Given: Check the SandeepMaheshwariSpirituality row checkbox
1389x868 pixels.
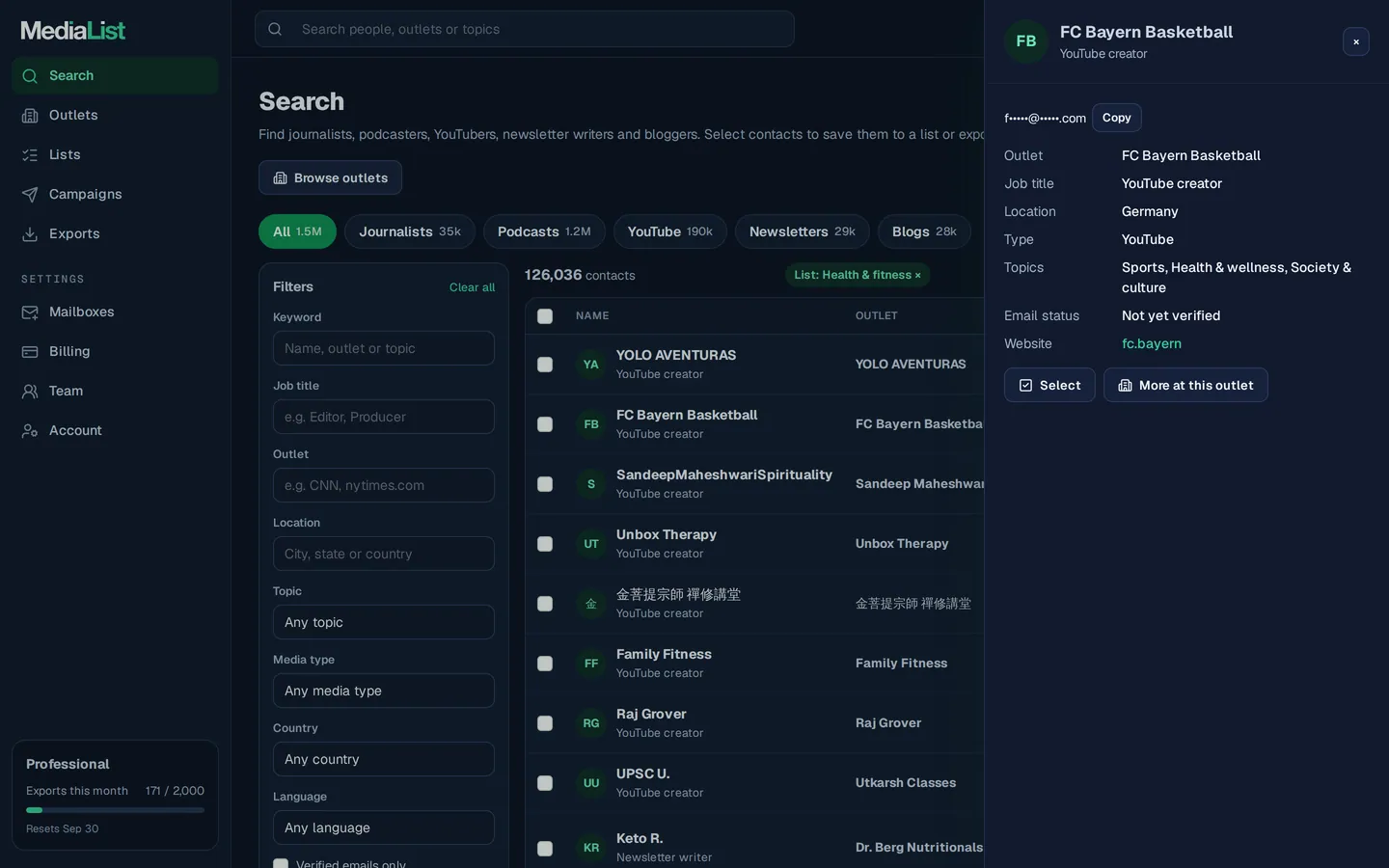Looking at the screenshot, I should [545, 484].
